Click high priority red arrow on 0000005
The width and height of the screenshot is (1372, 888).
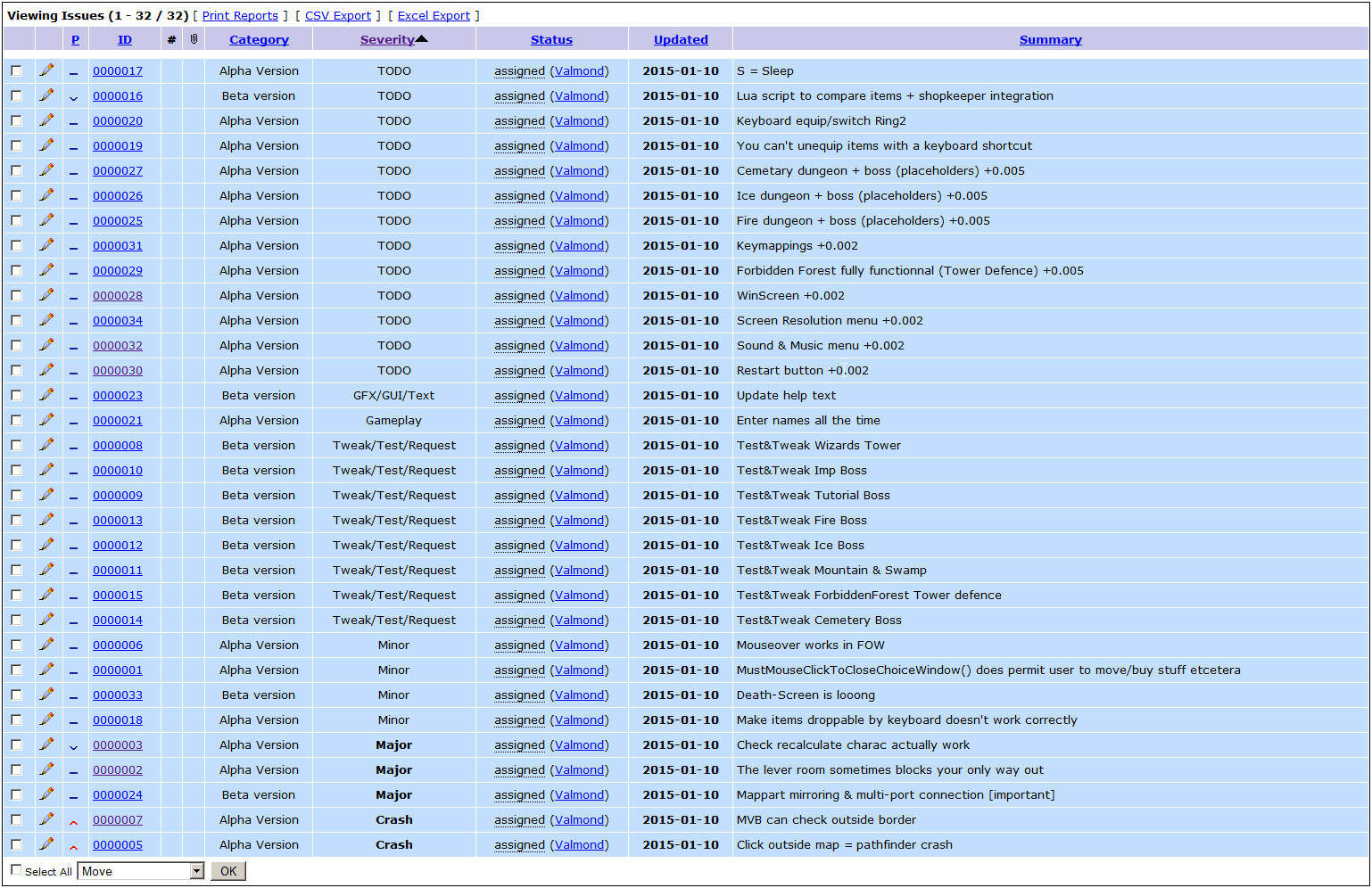74,847
